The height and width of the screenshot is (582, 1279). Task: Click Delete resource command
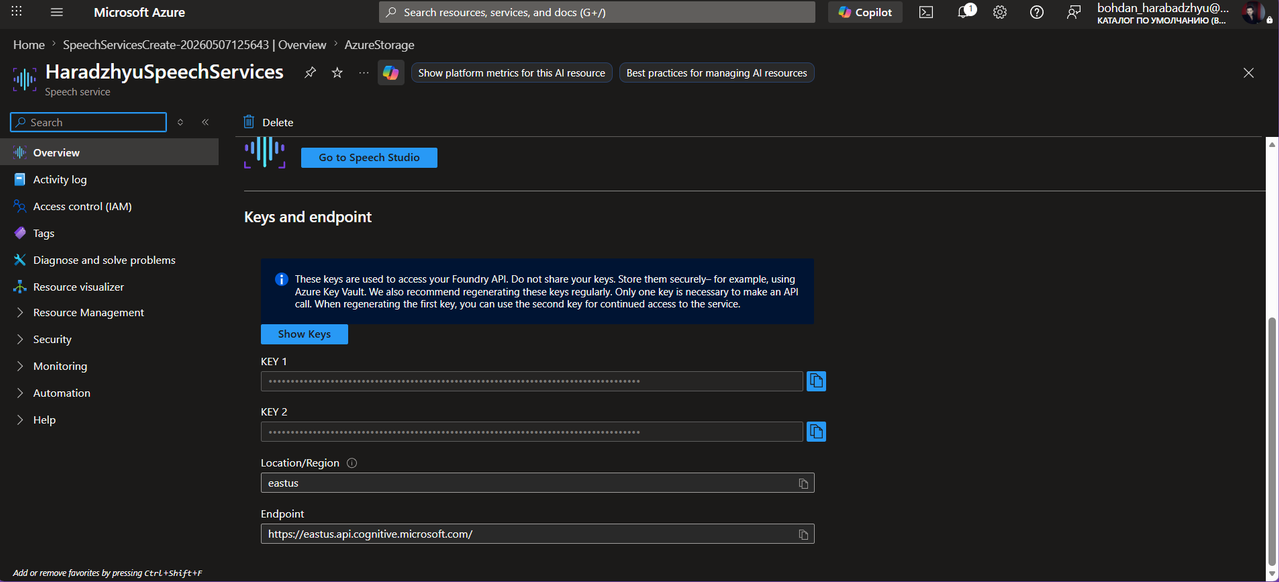click(268, 122)
